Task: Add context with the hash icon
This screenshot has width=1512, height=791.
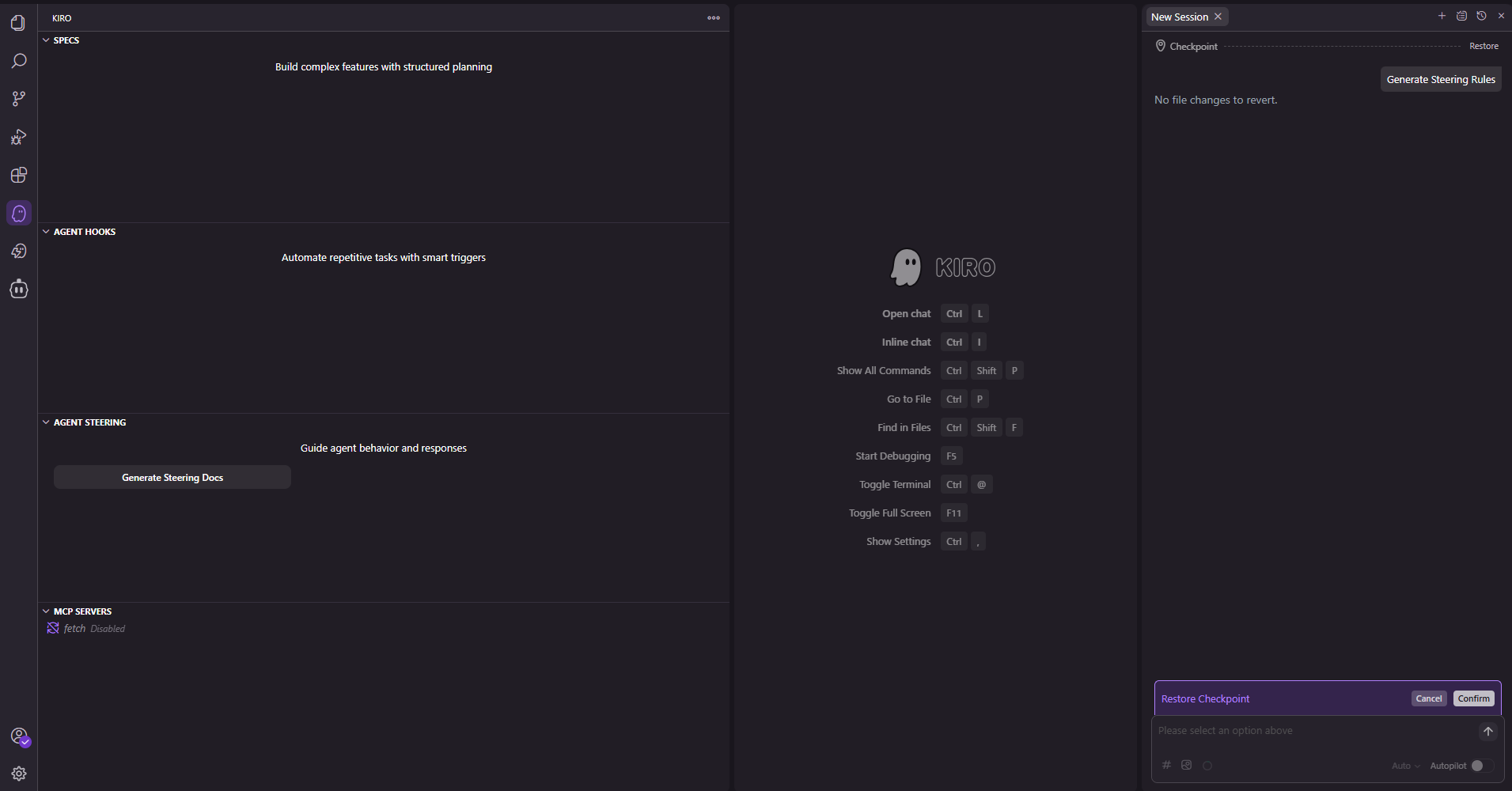Action: 1166,765
